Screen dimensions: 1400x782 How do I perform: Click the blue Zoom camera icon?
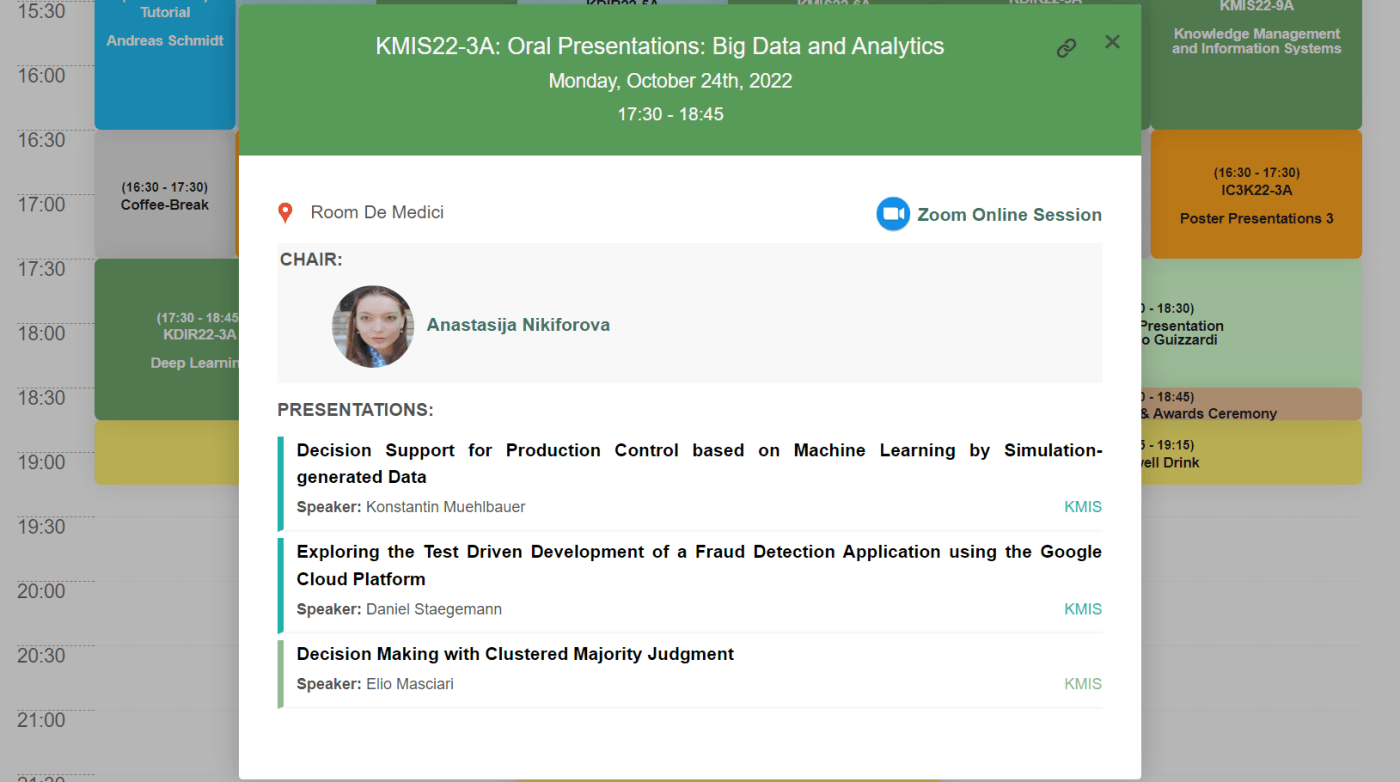[x=892, y=214]
